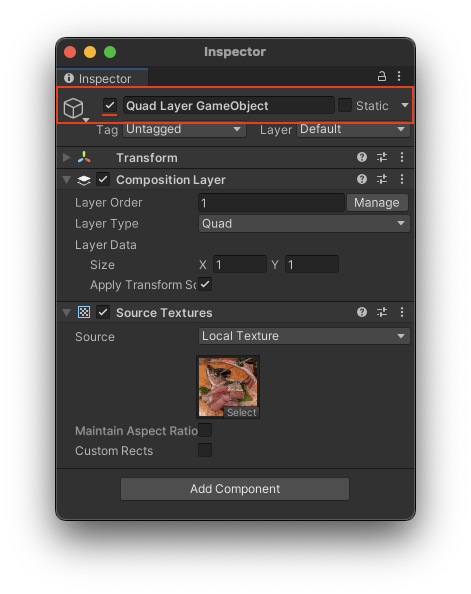Image resolution: width=471 pixels, height=594 pixels.
Task: Click the Tag label
Action: (107, 130)
